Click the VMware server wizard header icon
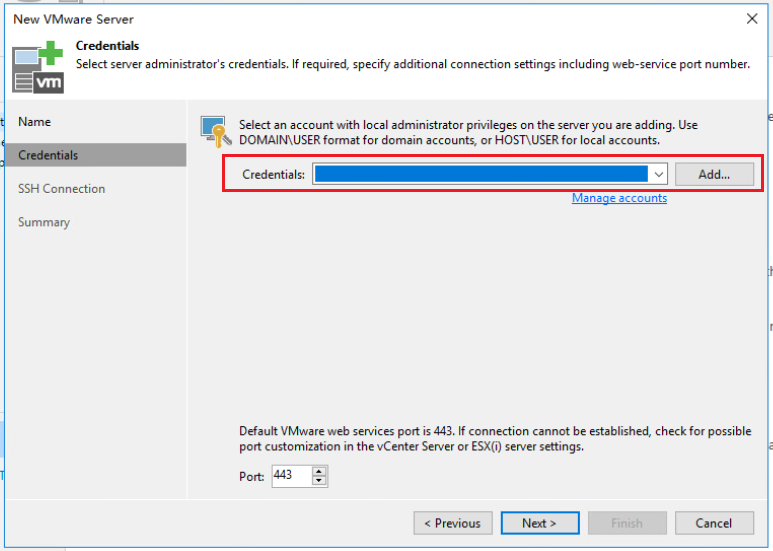The width and height of the screenshot is (773, 551). click(x=38, y=68)
